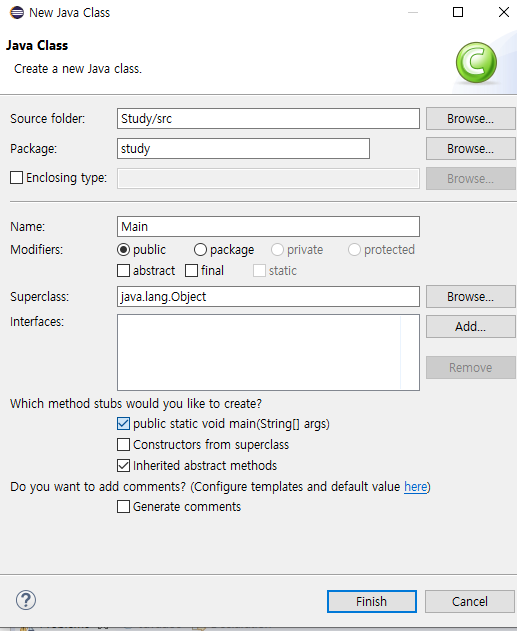Tick the abstract modifier checkbox
This screenshot has width=517, height=631.
click(124, 270)
